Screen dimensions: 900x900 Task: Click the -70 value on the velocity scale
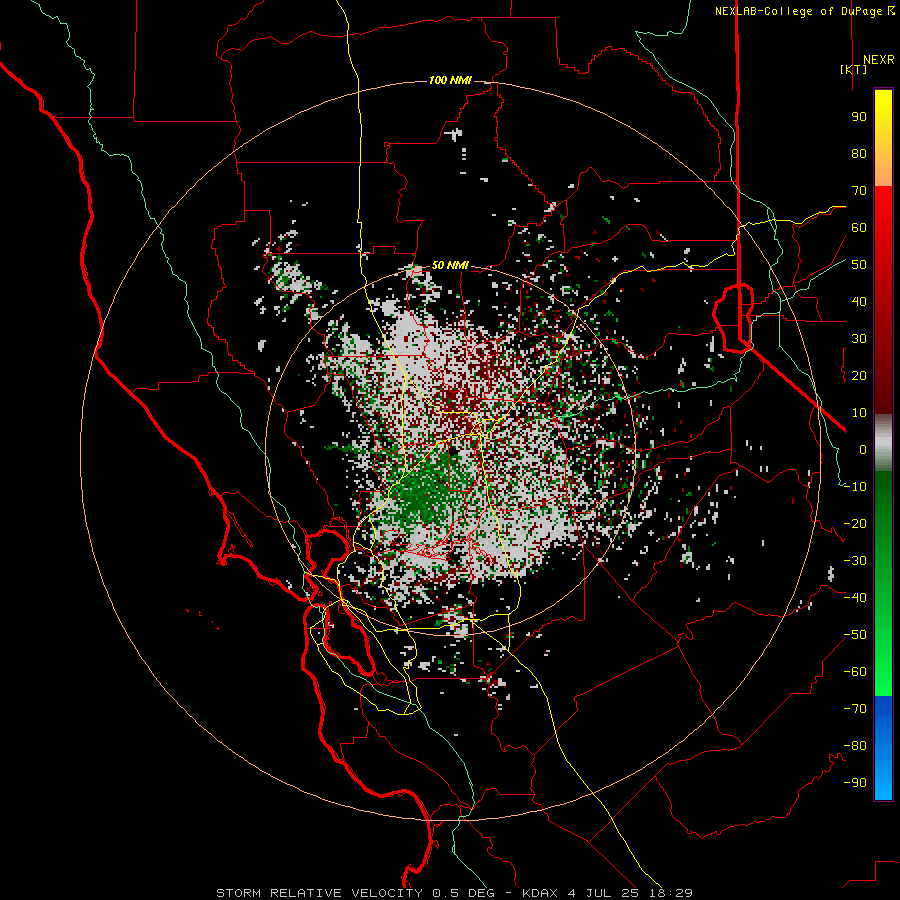[x=855, y=709]
